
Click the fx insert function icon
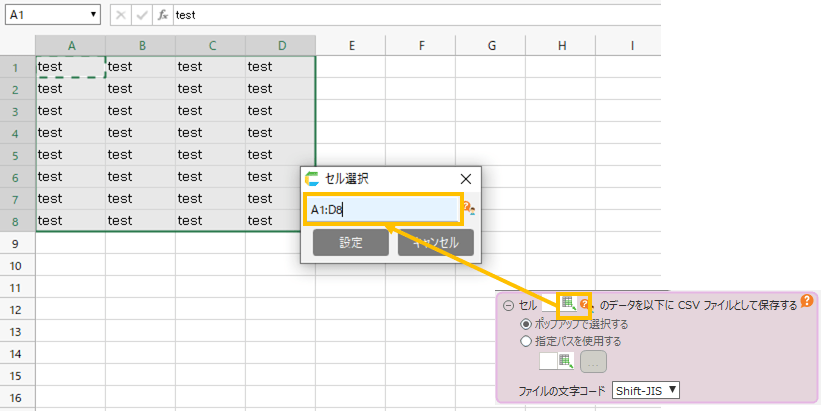pyautogui.click(x=162, y=16)
